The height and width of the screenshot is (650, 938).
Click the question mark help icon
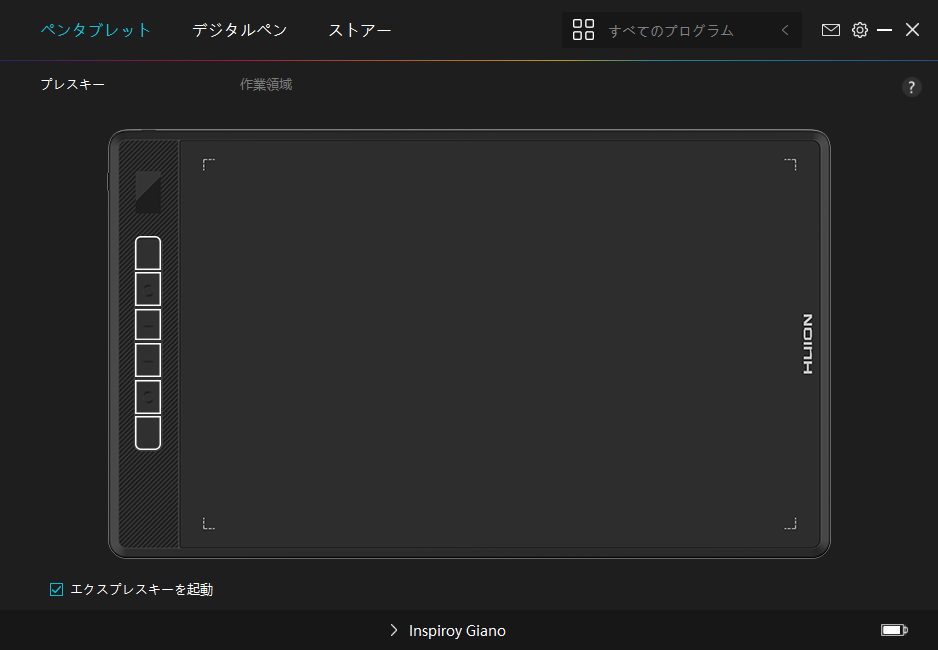(911, 87)
